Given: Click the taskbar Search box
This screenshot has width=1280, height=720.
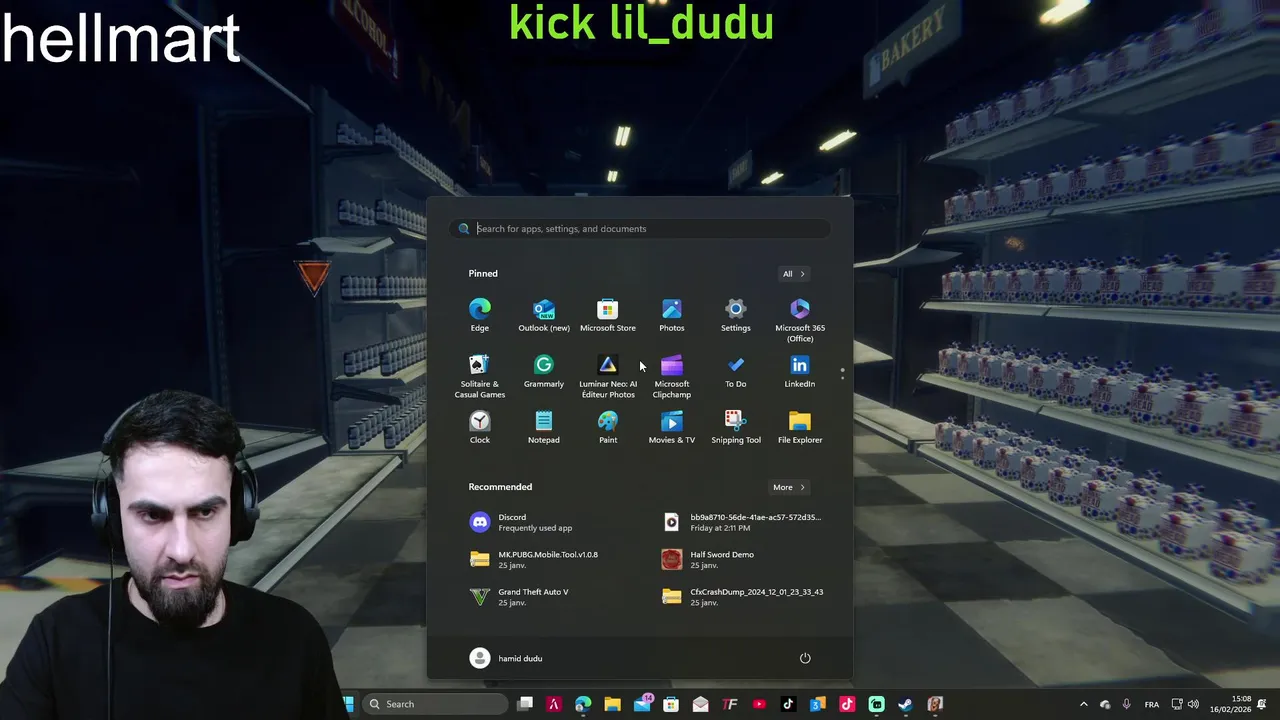Looking at the screenshot, I should click(434, 704).
